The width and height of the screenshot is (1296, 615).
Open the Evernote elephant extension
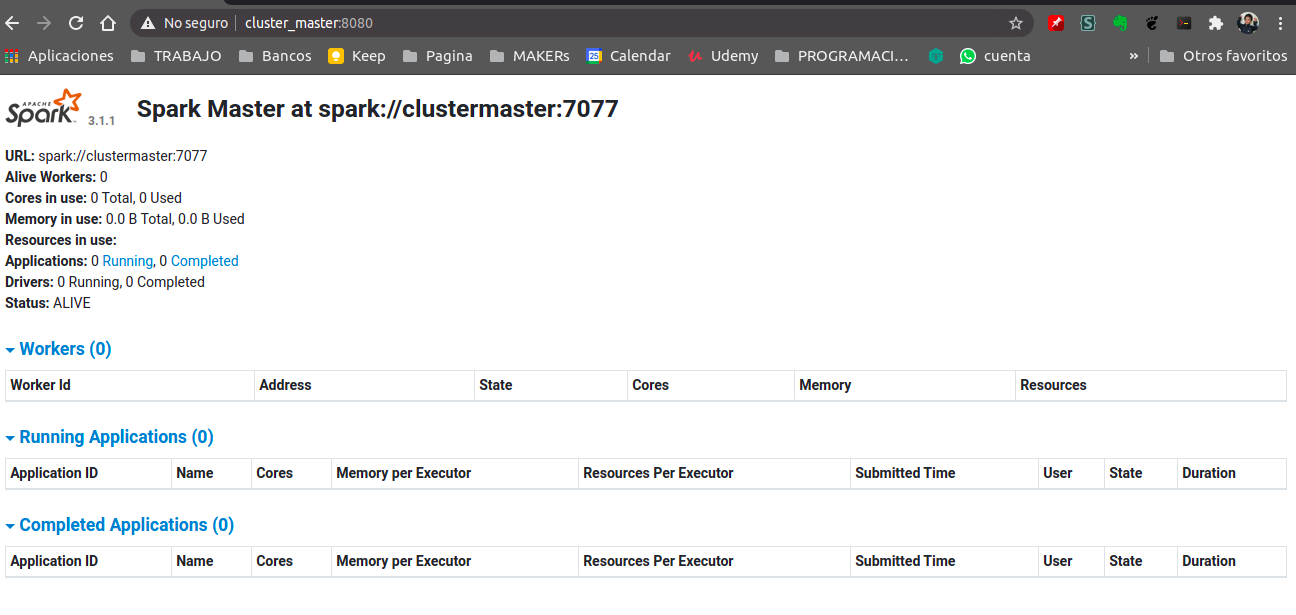pos(1120,23)
